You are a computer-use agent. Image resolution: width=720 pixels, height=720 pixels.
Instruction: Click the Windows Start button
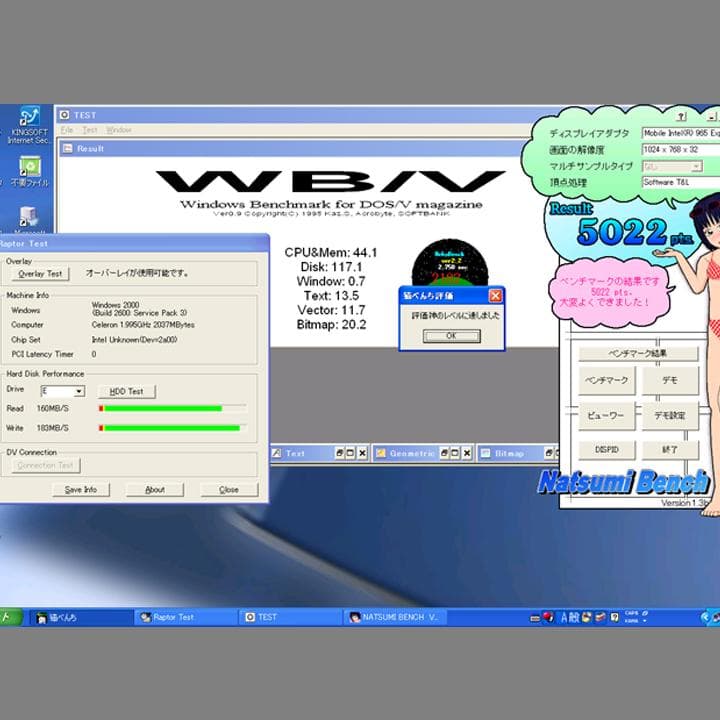tap(10, 618)
